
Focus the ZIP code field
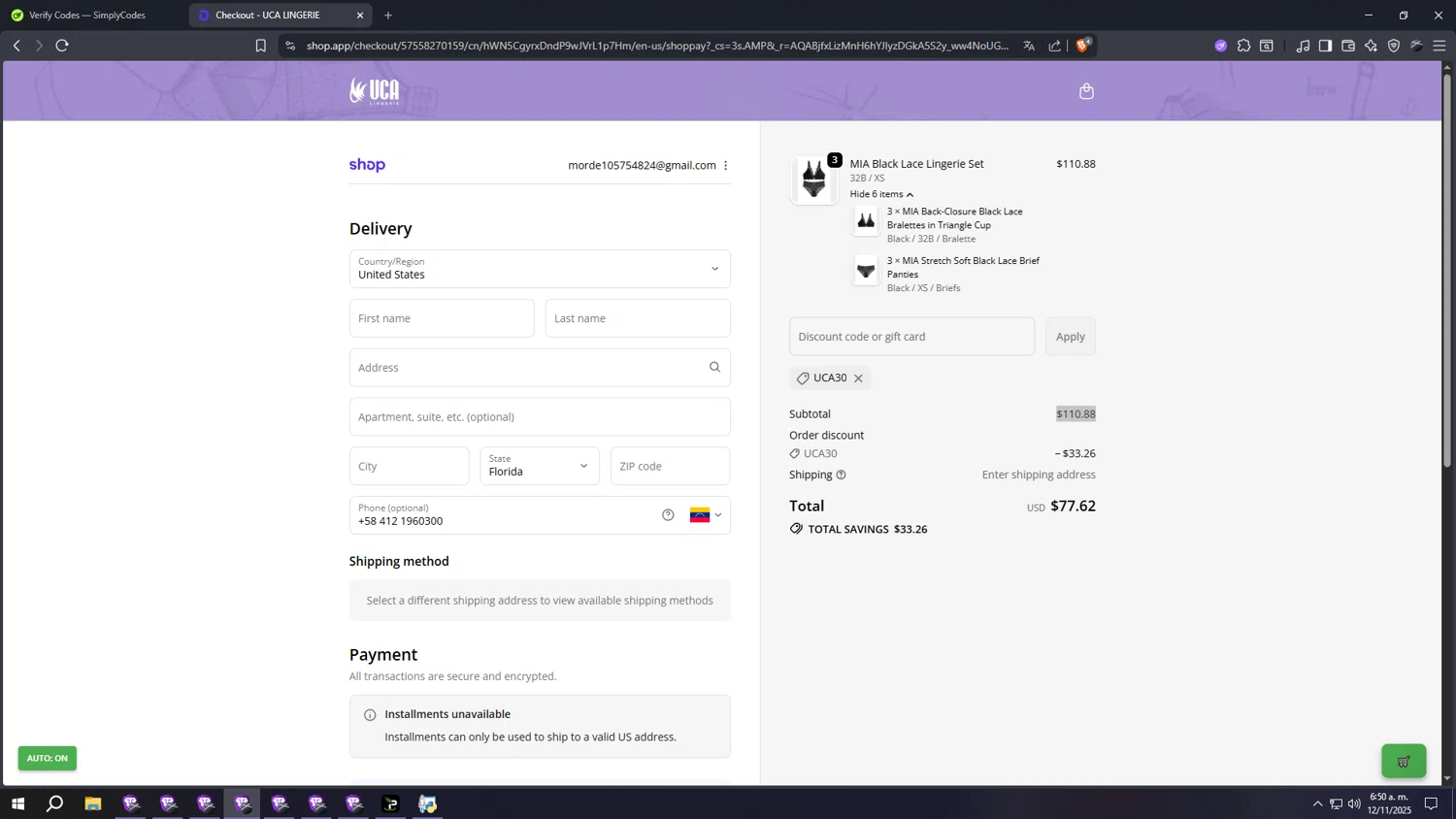pyautogui.click(x=671, y=466)
